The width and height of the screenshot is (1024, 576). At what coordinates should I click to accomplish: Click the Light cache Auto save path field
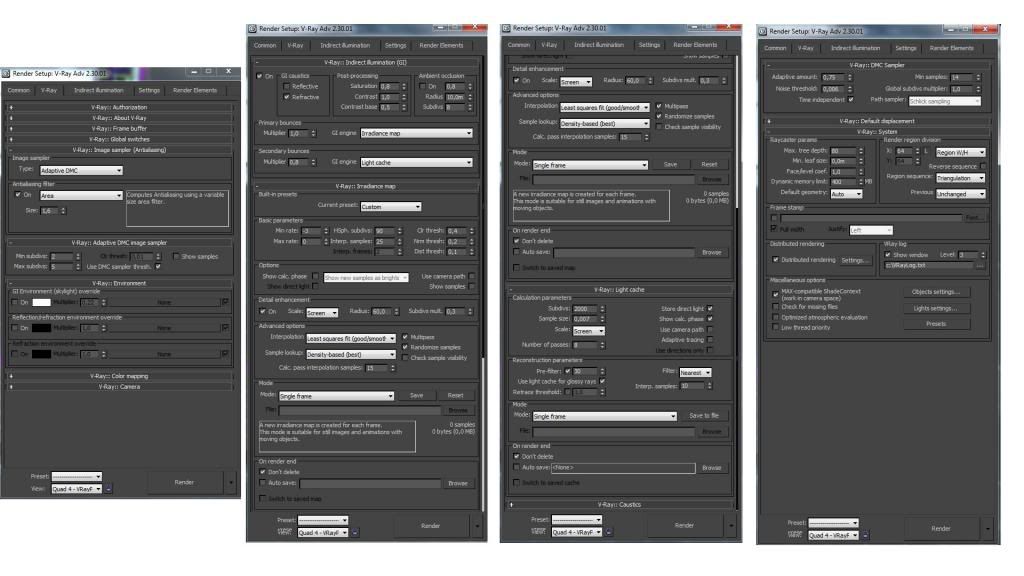pyautogui.click(x=623, y=468)
